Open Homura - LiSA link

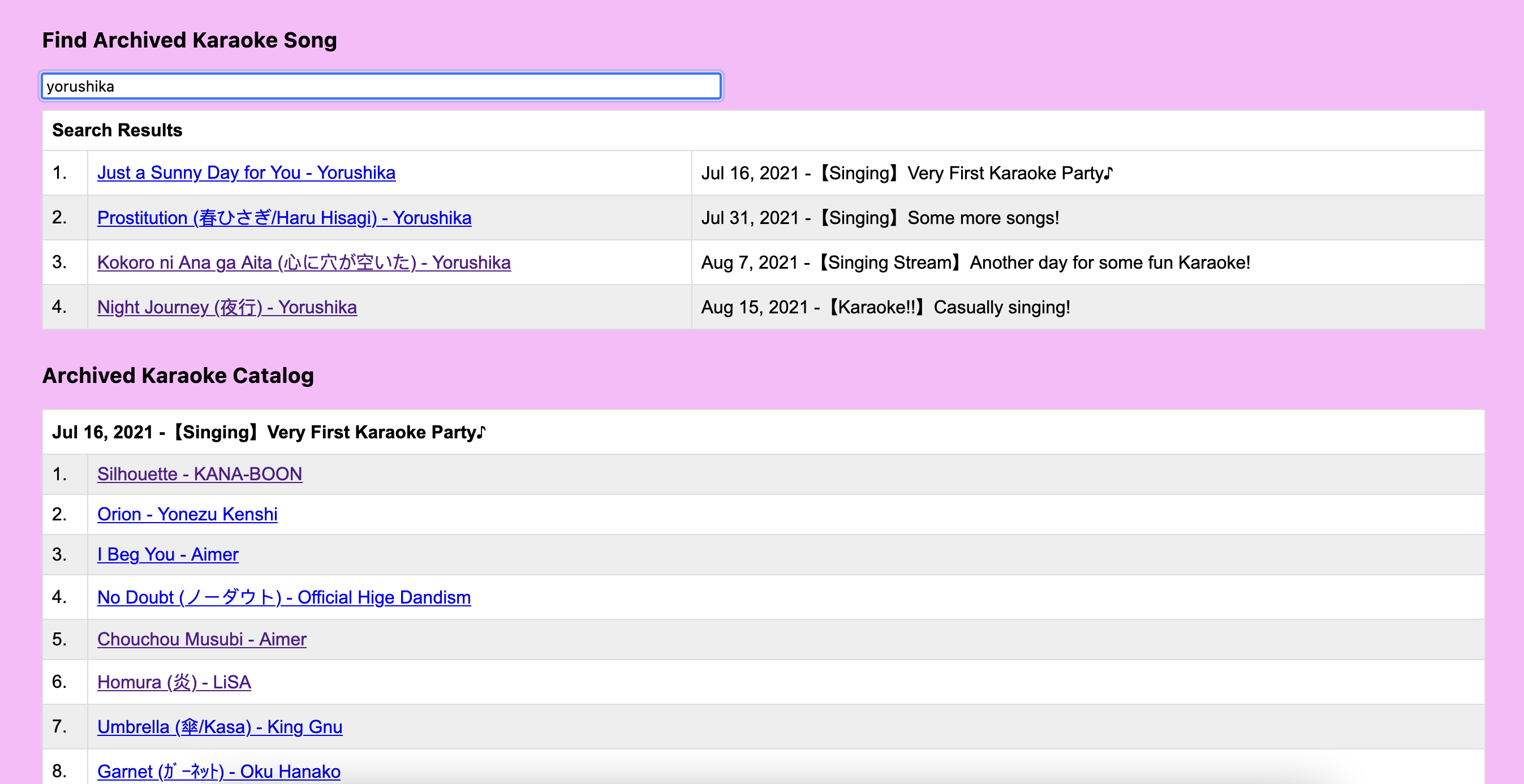(174, 682)
